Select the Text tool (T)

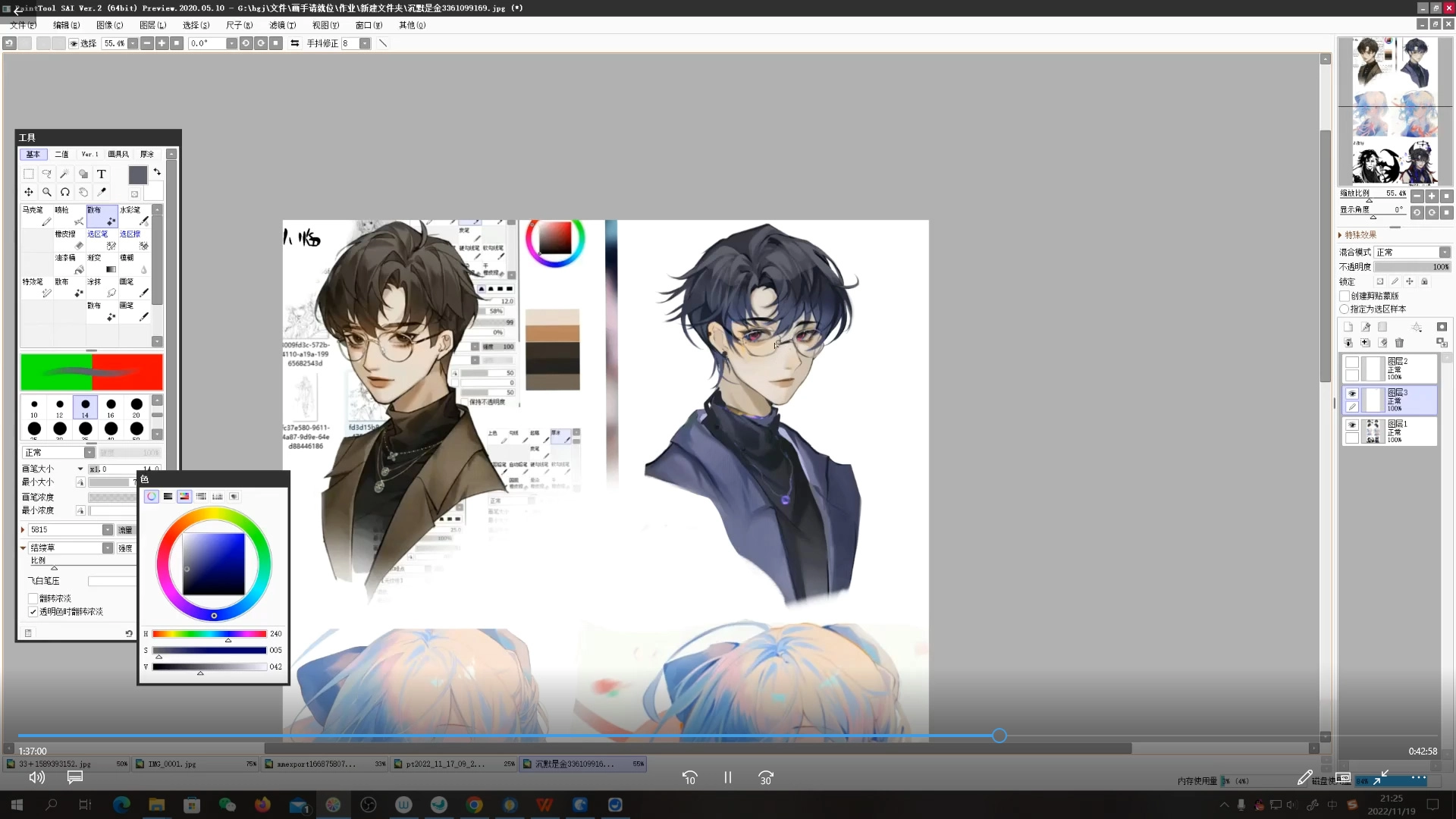tap(101, 174)
